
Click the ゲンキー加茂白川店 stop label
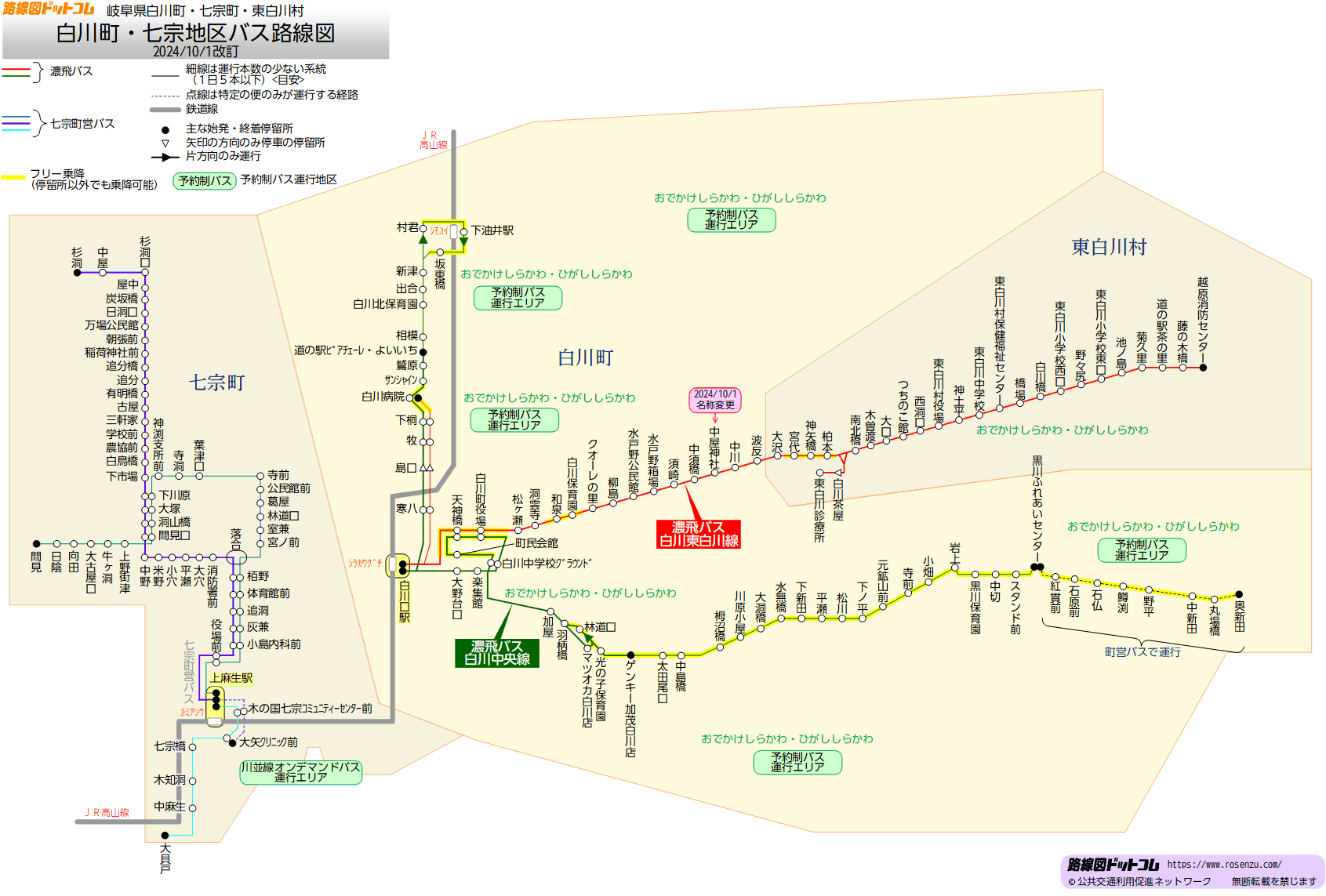[x=630, y=709]
